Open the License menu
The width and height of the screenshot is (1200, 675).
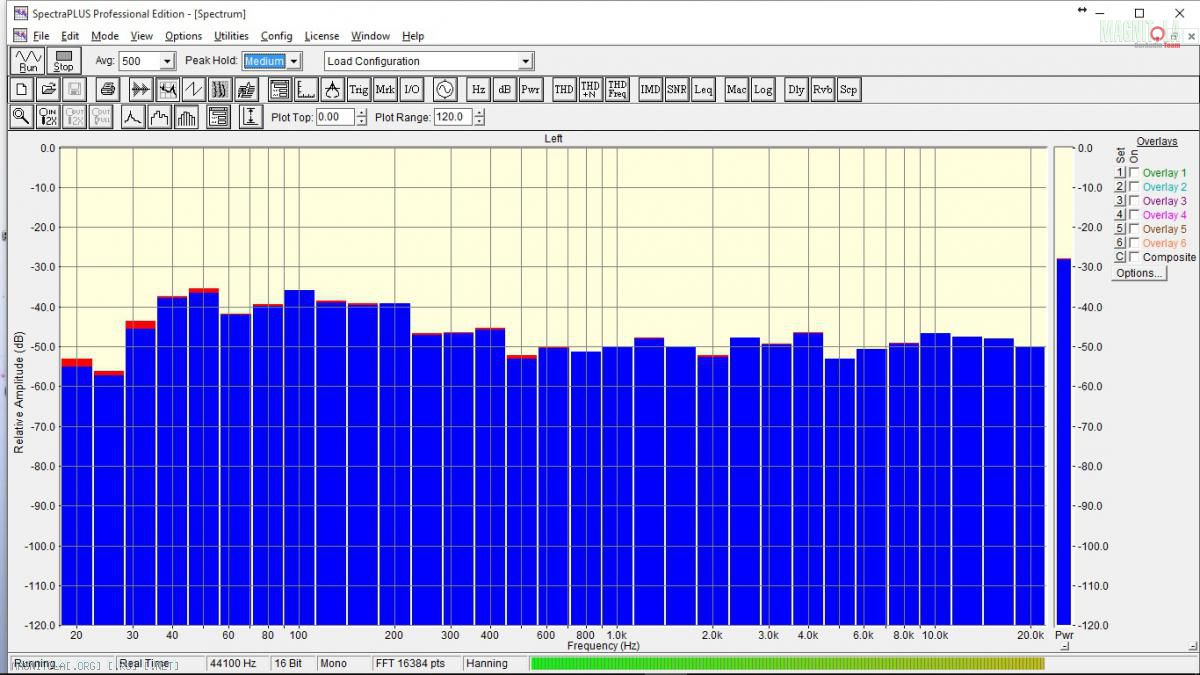coord(322,36)
